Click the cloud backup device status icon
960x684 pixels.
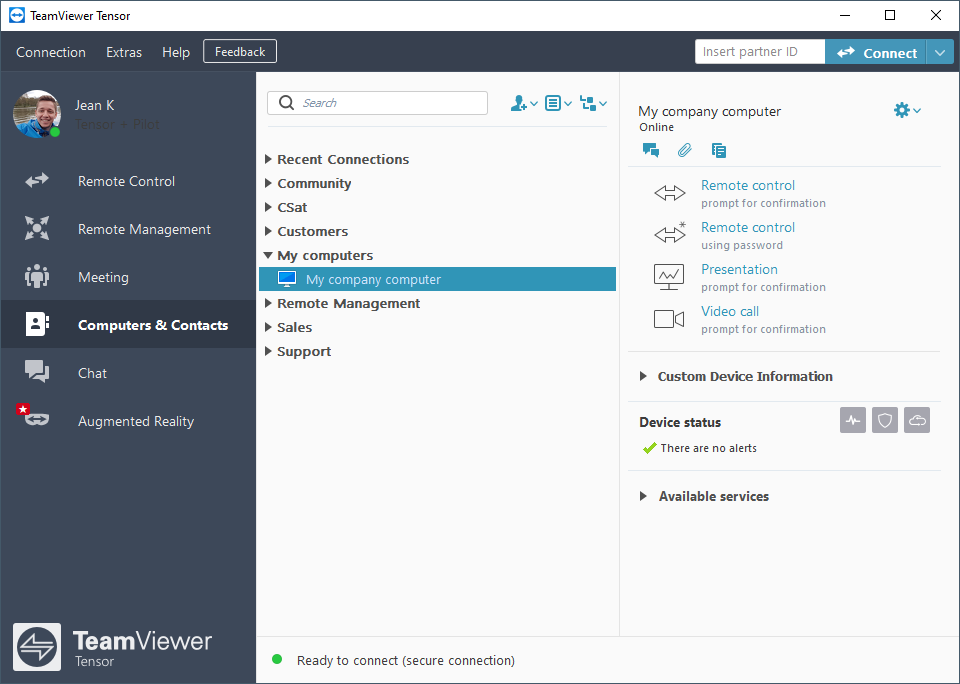[x=917, y=420]
